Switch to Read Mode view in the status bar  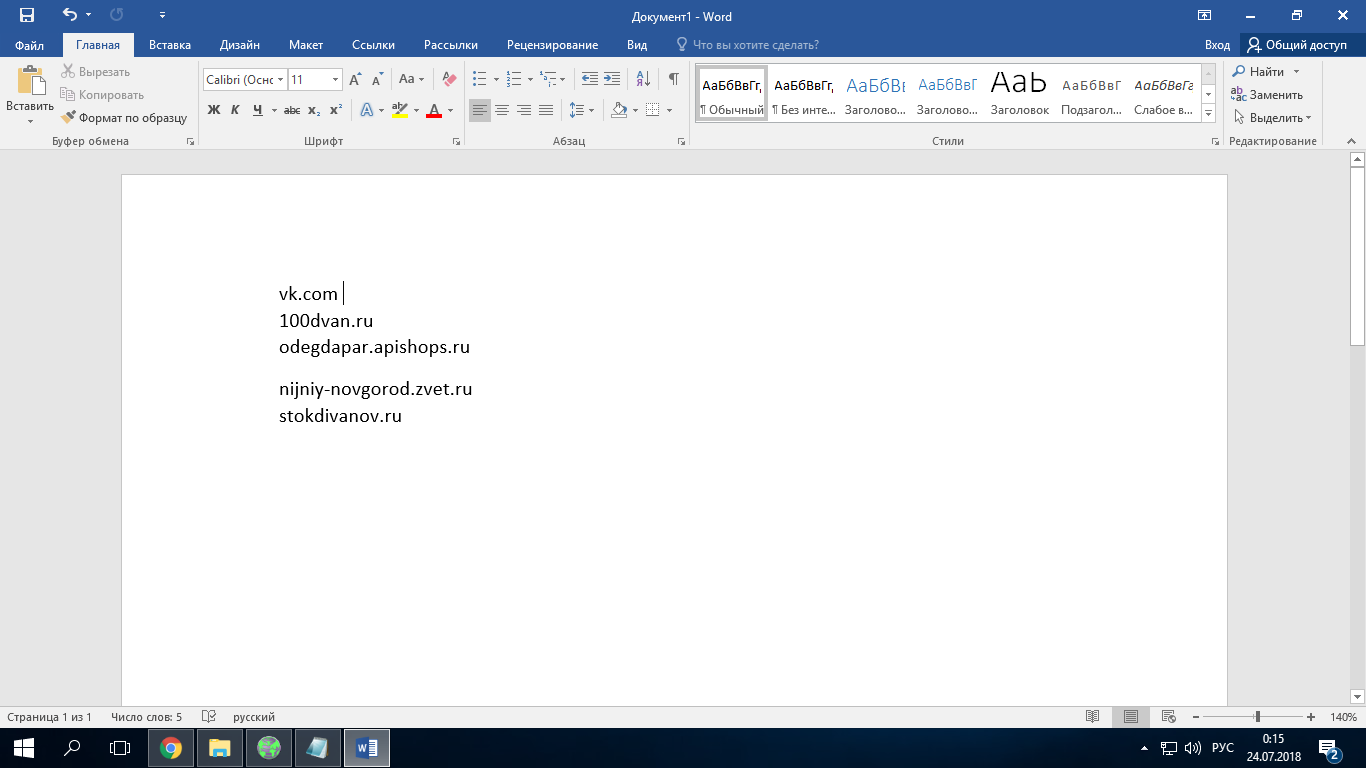point(1093,717)
